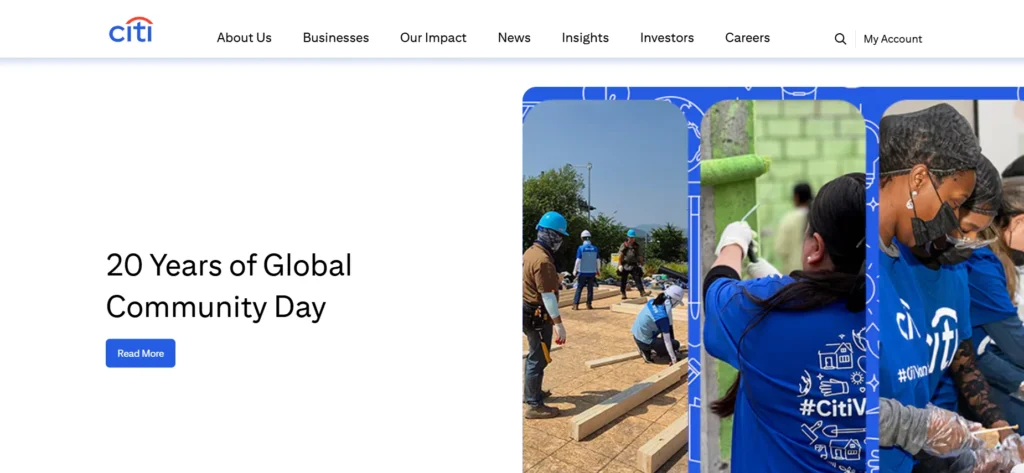Select the green wall painting photo

[783, 286]
